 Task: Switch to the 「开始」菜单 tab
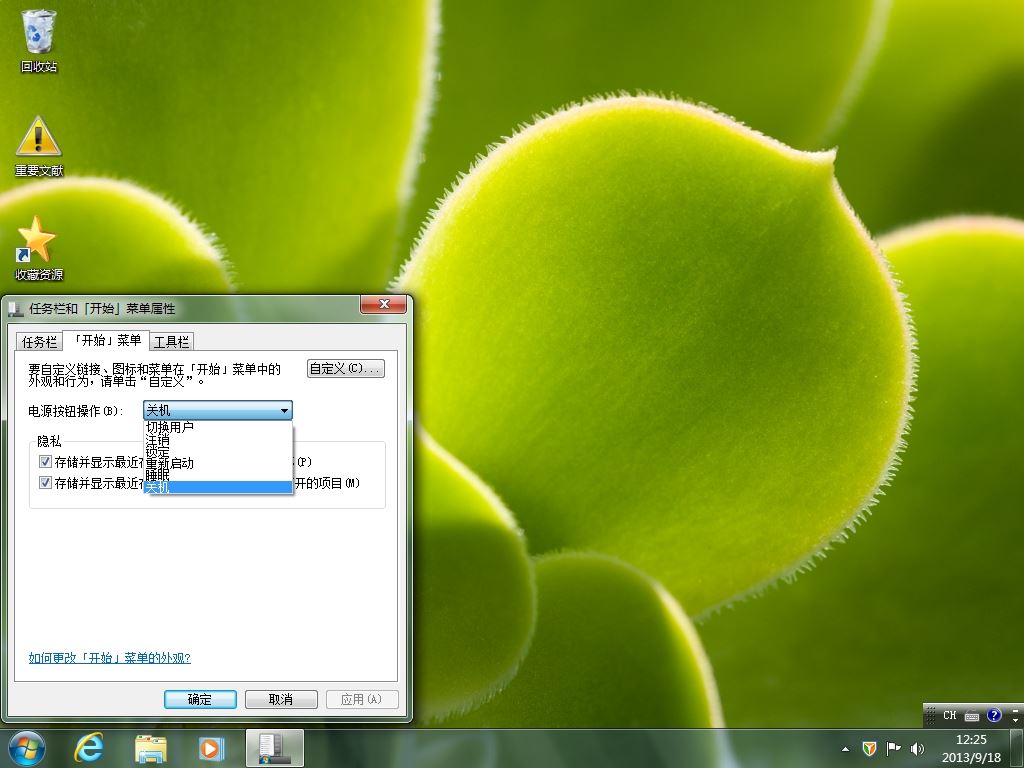tap(106, 340)
